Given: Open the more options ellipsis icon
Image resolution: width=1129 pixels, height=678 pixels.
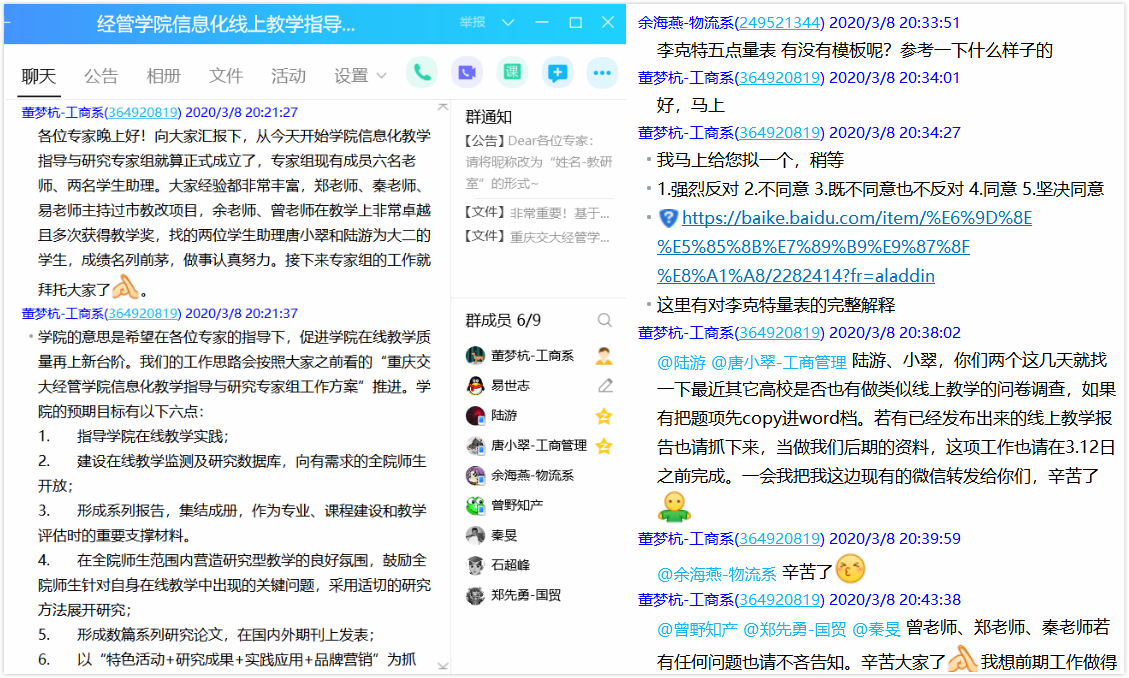Looking at the screenshot, I should (602, 73).
